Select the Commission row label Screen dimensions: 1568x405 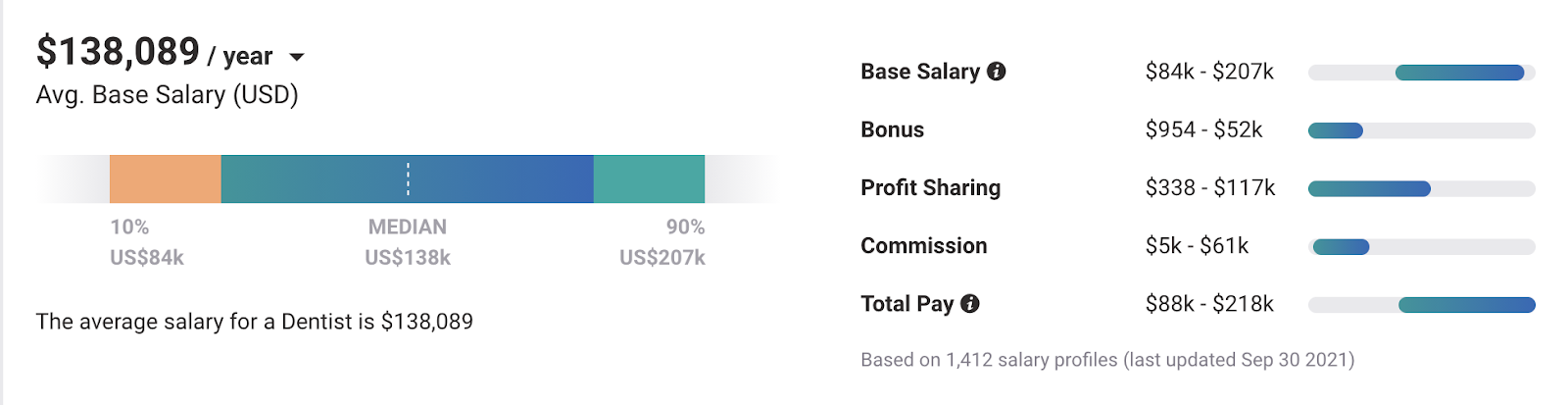[x=923, y=246]
